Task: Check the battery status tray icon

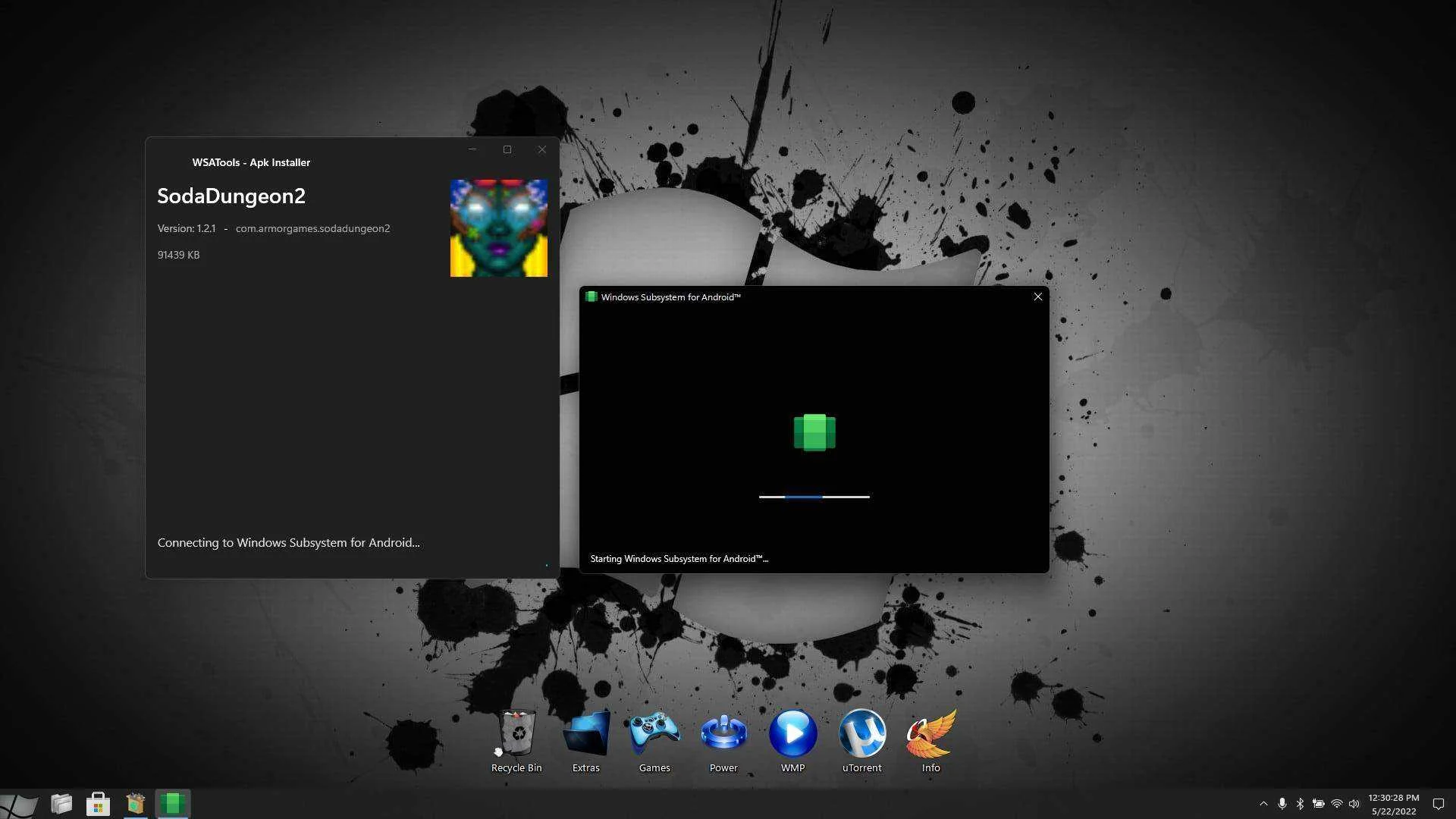Action: (1319, 804)
